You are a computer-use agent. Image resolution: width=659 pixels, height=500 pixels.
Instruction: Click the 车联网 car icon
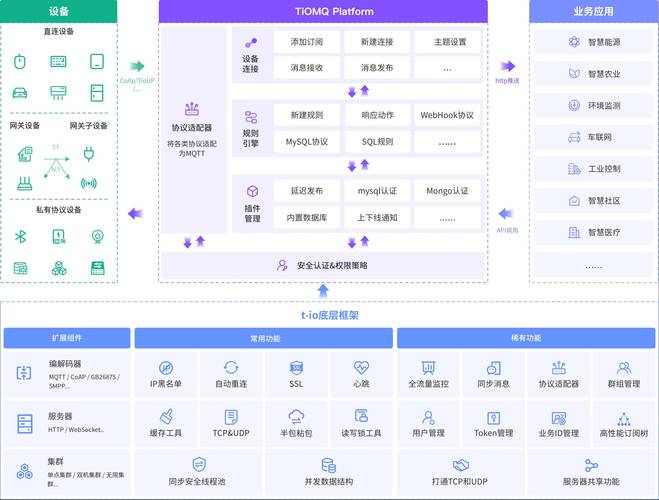[x=574, y=137]
